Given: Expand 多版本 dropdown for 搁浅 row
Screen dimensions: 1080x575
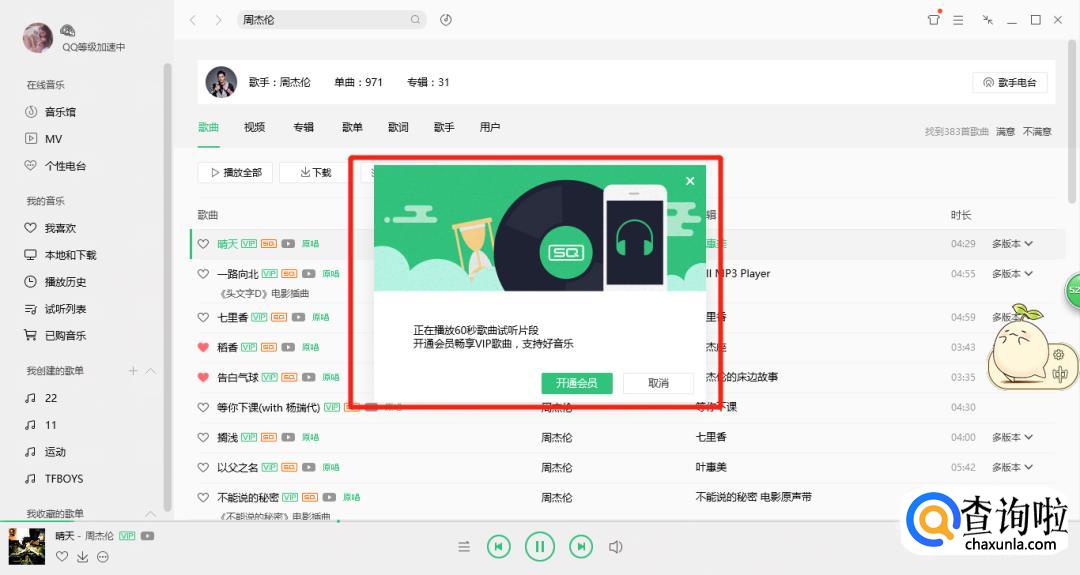Looking at the screenshot, I should [1012, 437].
